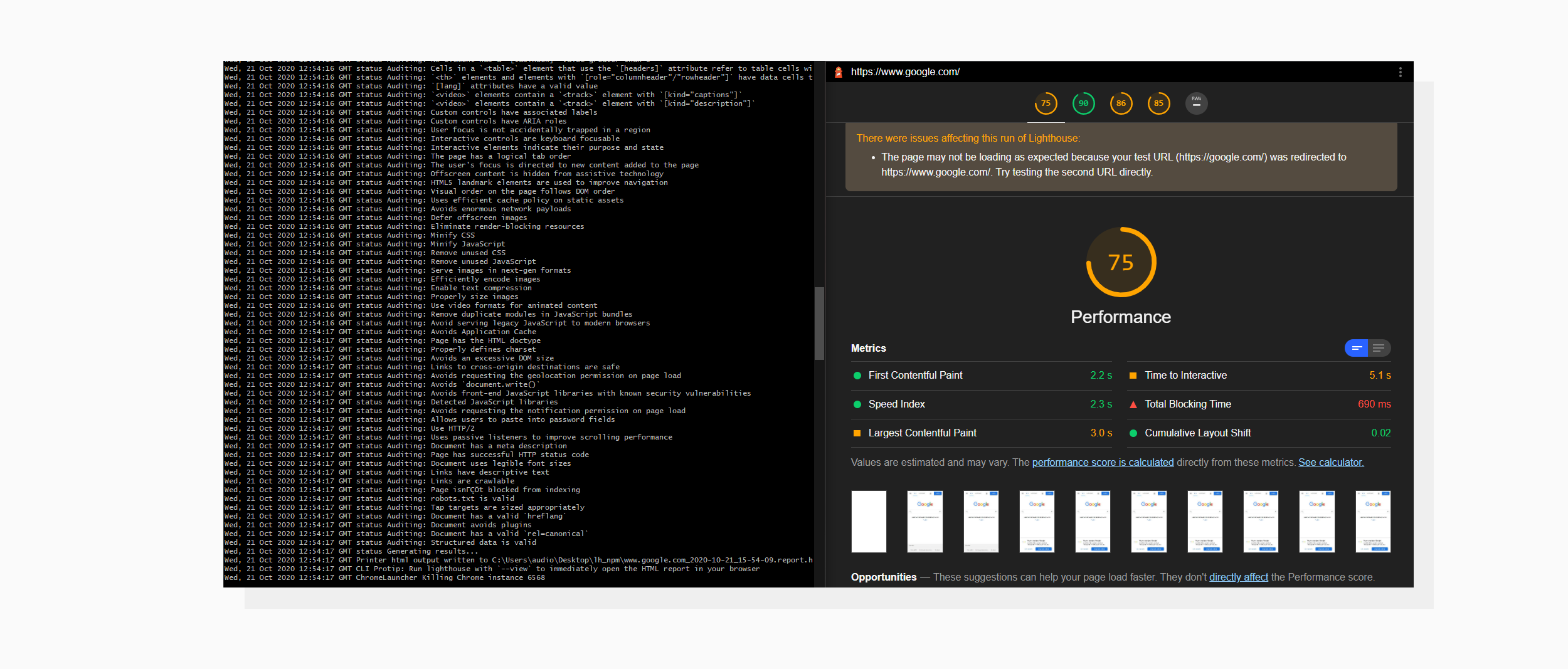
Task: Click the https://www.google.com/ URL heading
Action: (x=905, y=71)
